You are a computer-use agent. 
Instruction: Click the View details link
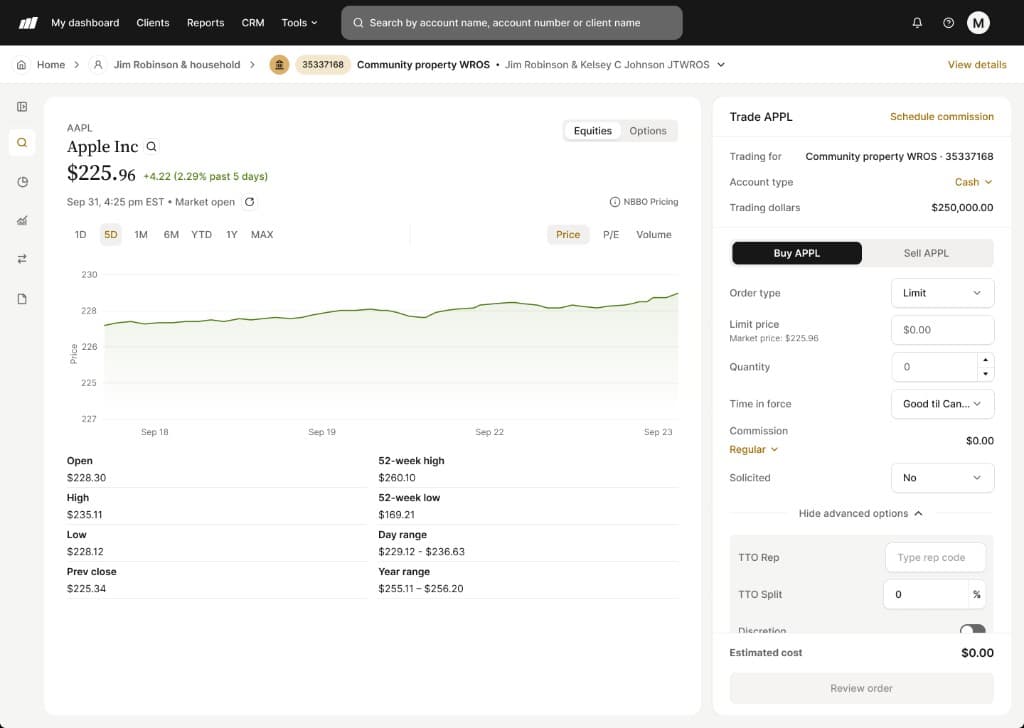click(x=977, y=65)
